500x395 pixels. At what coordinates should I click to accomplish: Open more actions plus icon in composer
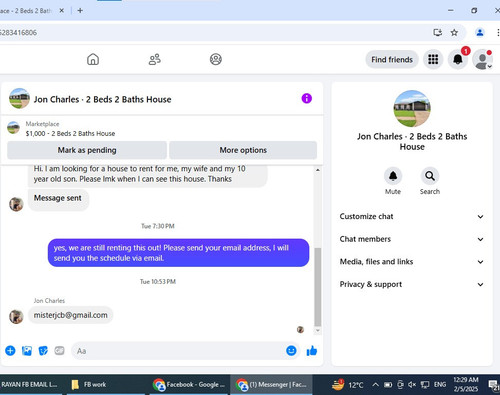coord(10,351)
